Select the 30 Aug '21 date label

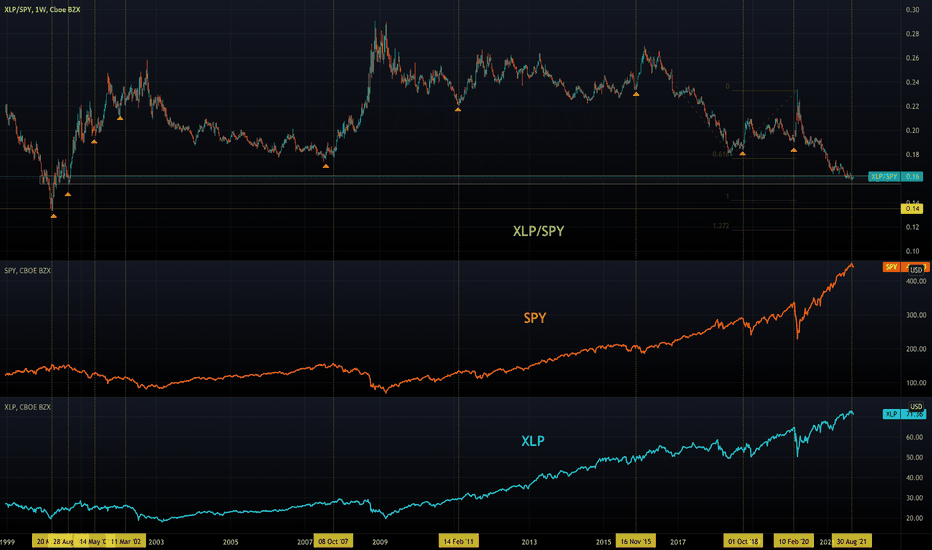(x=851, y=541)
